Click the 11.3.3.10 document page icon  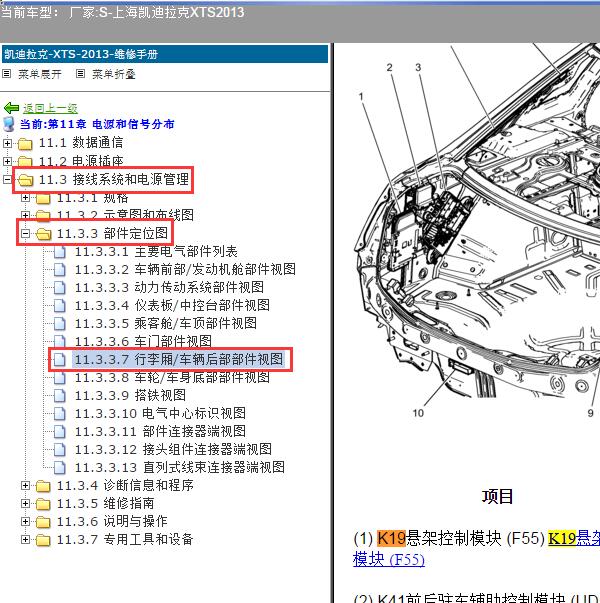(x=60, y=414)
